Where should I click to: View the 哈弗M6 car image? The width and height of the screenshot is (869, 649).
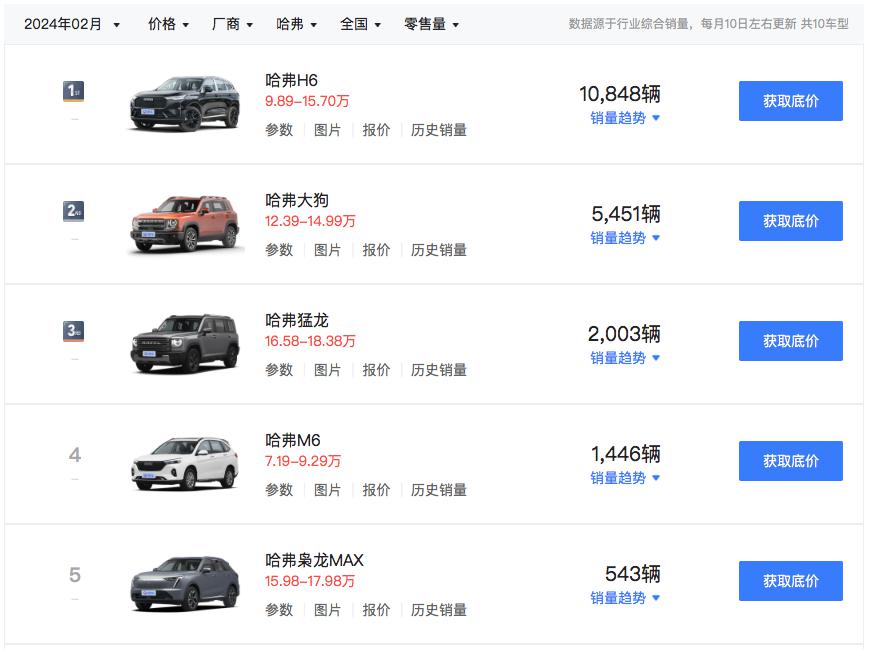pos(185,462)
